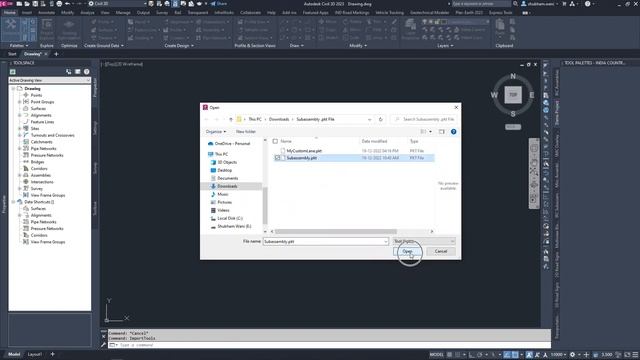Image resolution: width=640 pixels, height=360 pixels.
Task: Switch to the Start file tab
Action: point(12,54)
